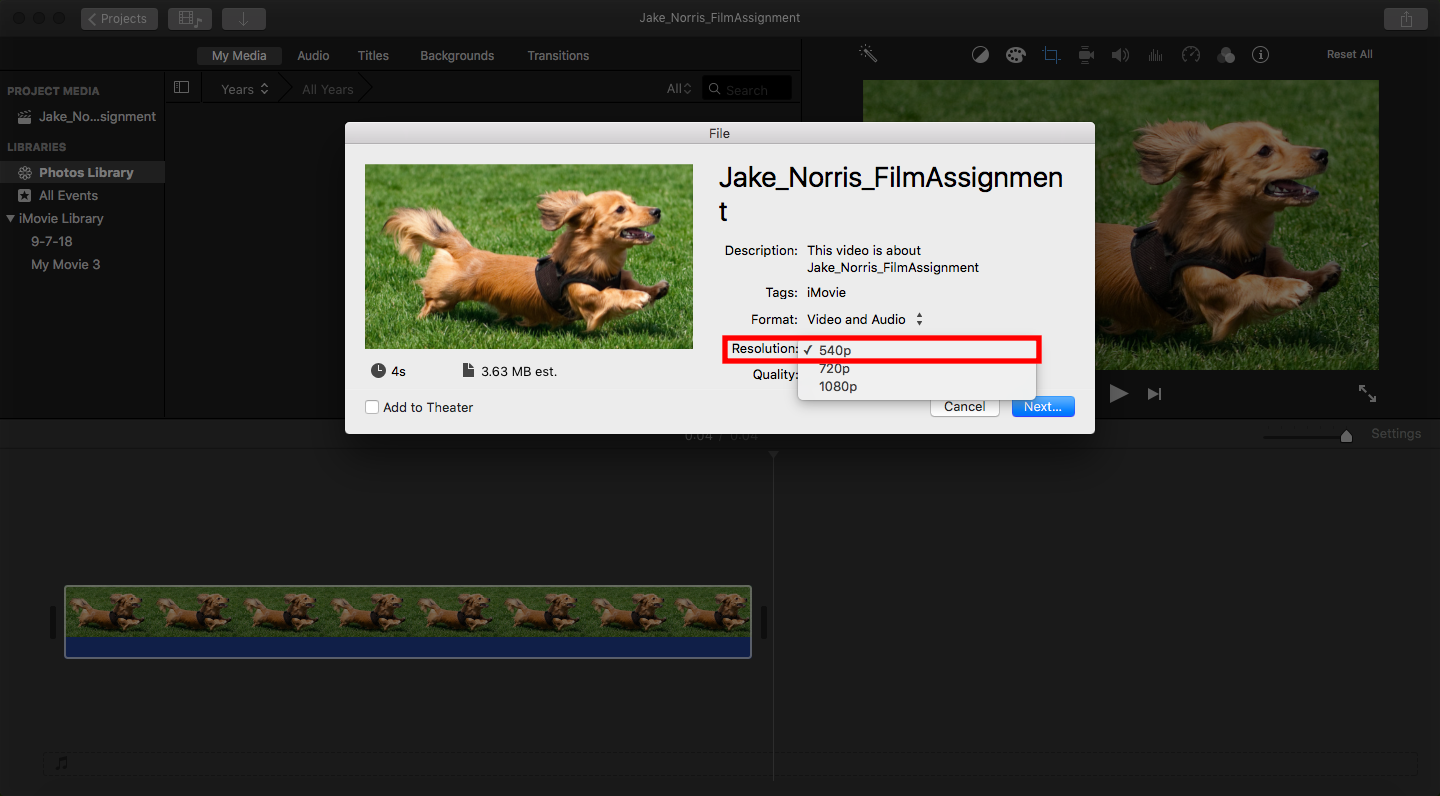This screenshot has height=796, width=1440.
Task: Open the video stabilization camera icon
Action: coord(1086,55)
